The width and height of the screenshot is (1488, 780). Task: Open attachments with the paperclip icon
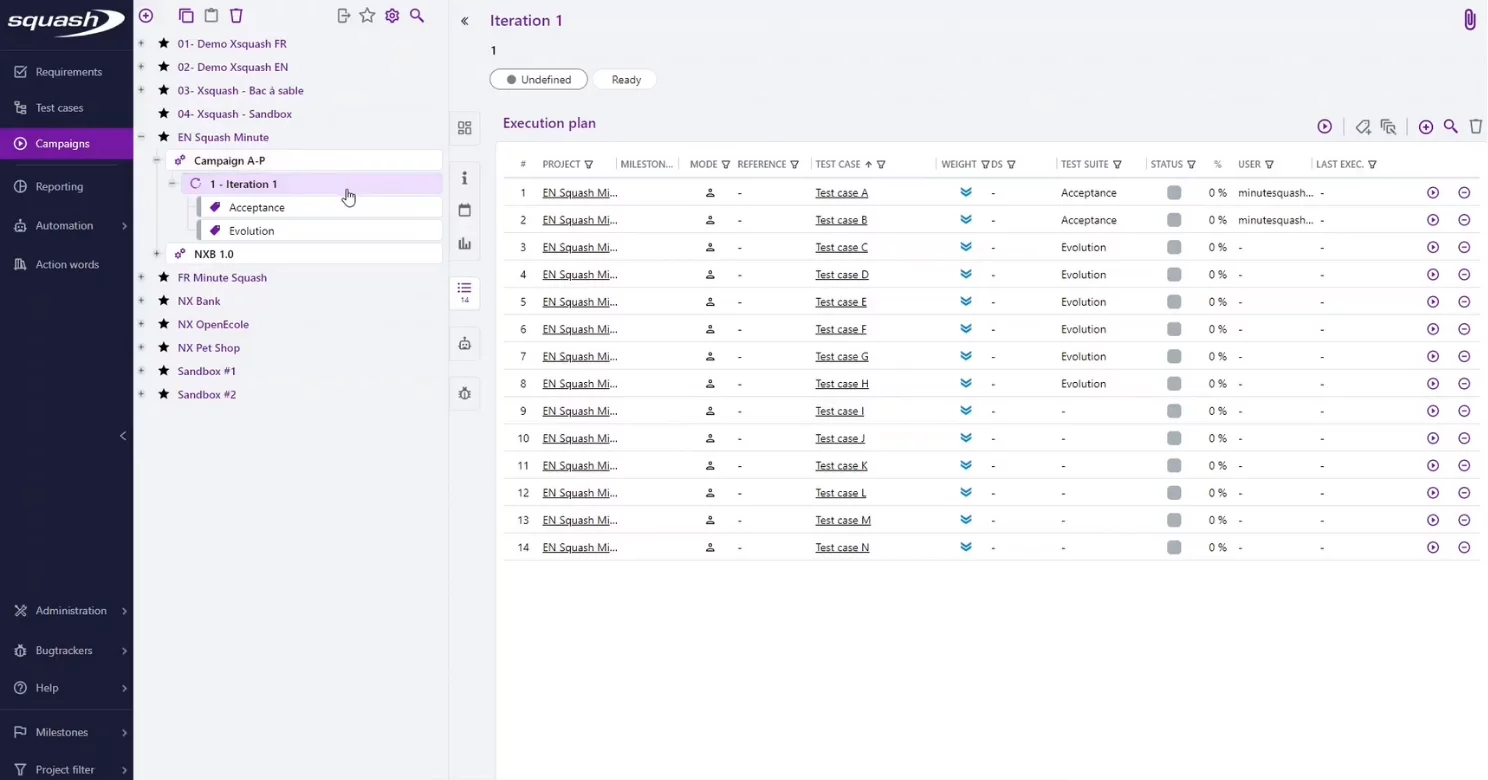tap(1469, 19)
